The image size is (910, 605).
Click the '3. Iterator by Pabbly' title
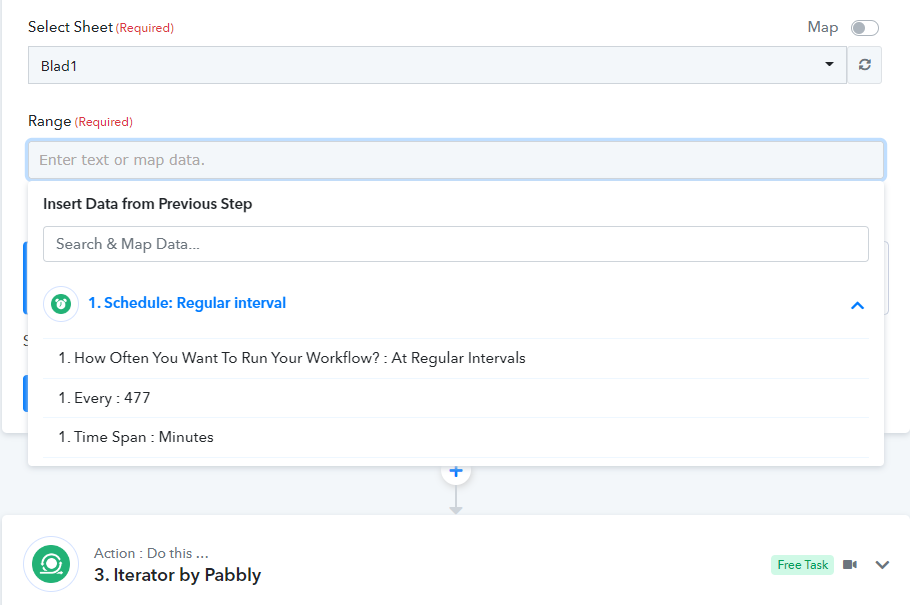tap(178, 575)
